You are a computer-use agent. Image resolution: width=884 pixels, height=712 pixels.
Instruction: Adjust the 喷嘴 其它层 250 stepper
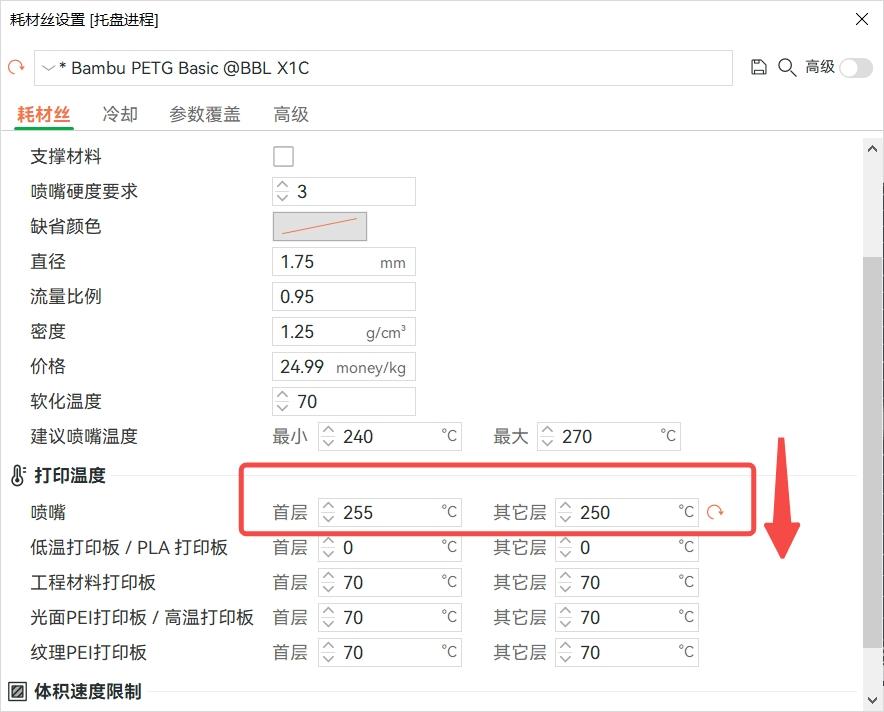pyautogui.click(x=565, y=512)
